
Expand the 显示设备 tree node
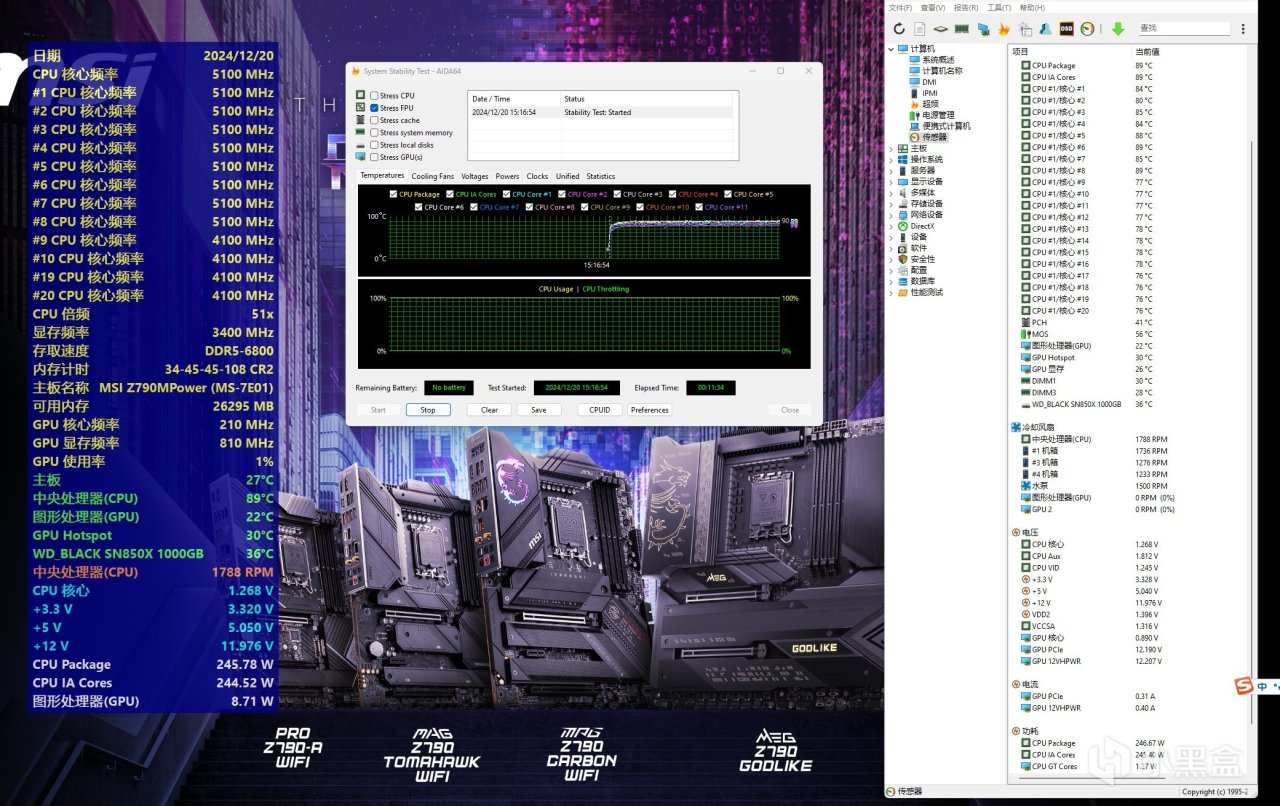pyautogui.click(x=891, y=181)
